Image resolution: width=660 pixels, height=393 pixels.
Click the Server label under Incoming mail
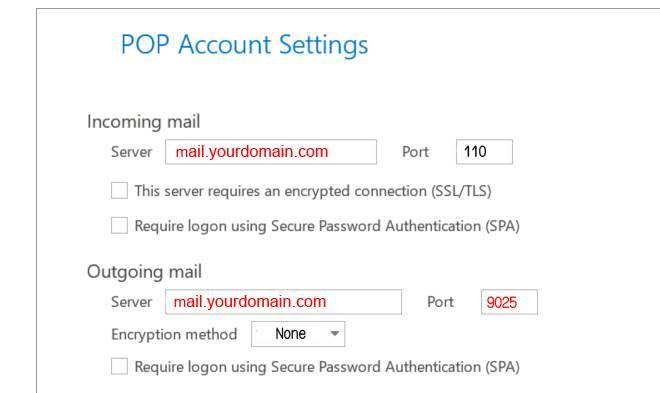[131, 152]
